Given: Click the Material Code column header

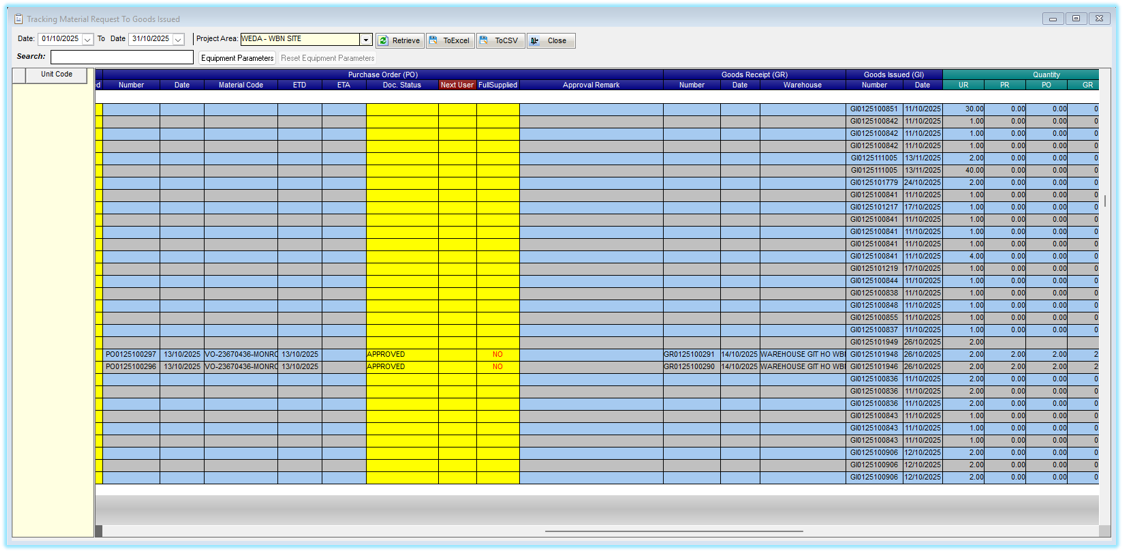Looking at the screenshot, I should (x=241, y=84).
